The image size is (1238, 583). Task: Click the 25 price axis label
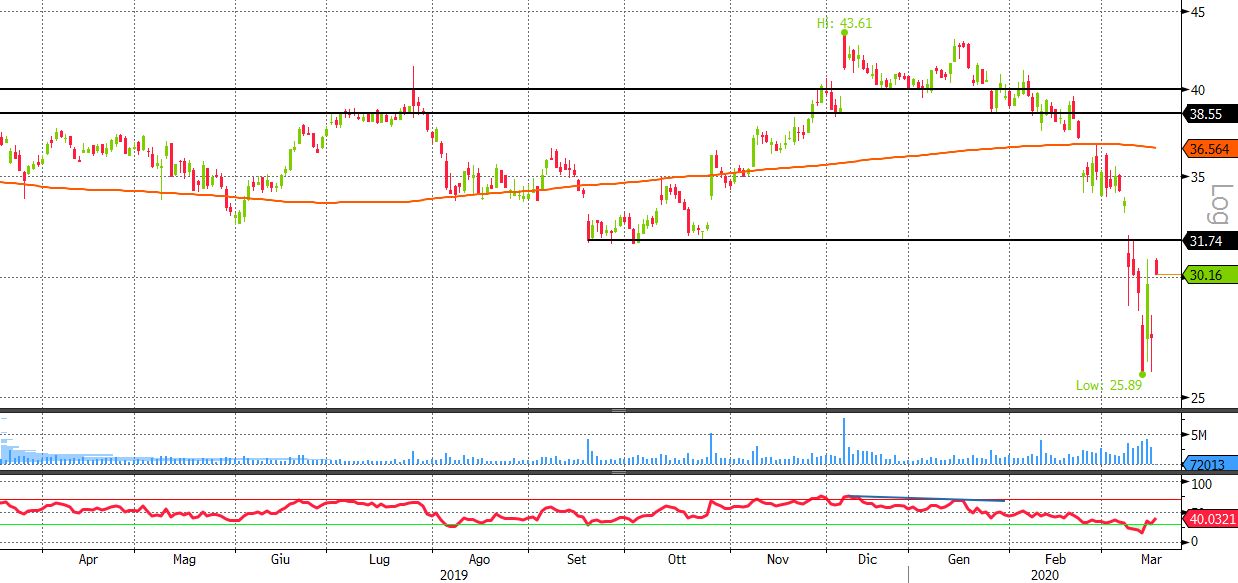pos(1196,398)
